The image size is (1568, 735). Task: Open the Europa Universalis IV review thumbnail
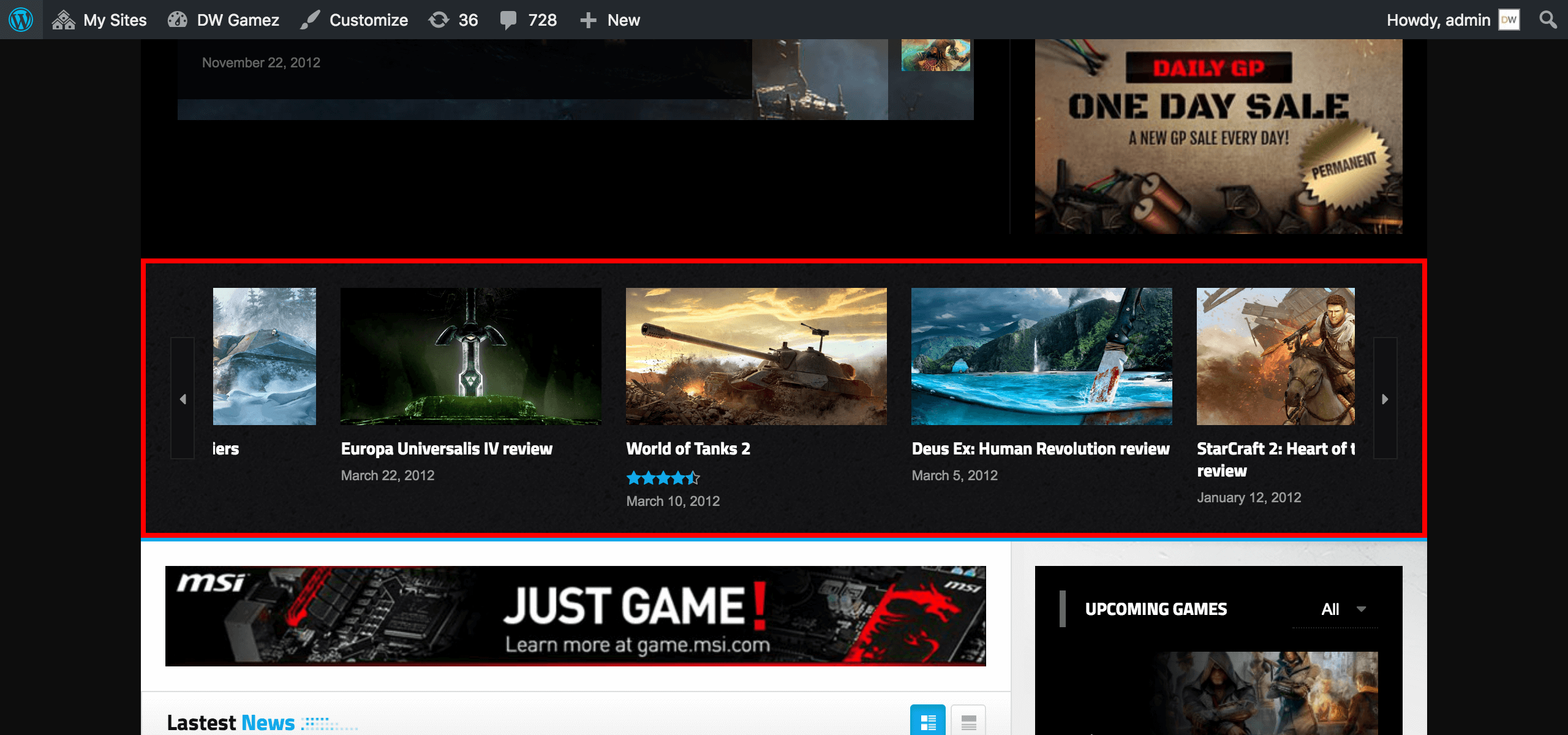pos(471,356)
